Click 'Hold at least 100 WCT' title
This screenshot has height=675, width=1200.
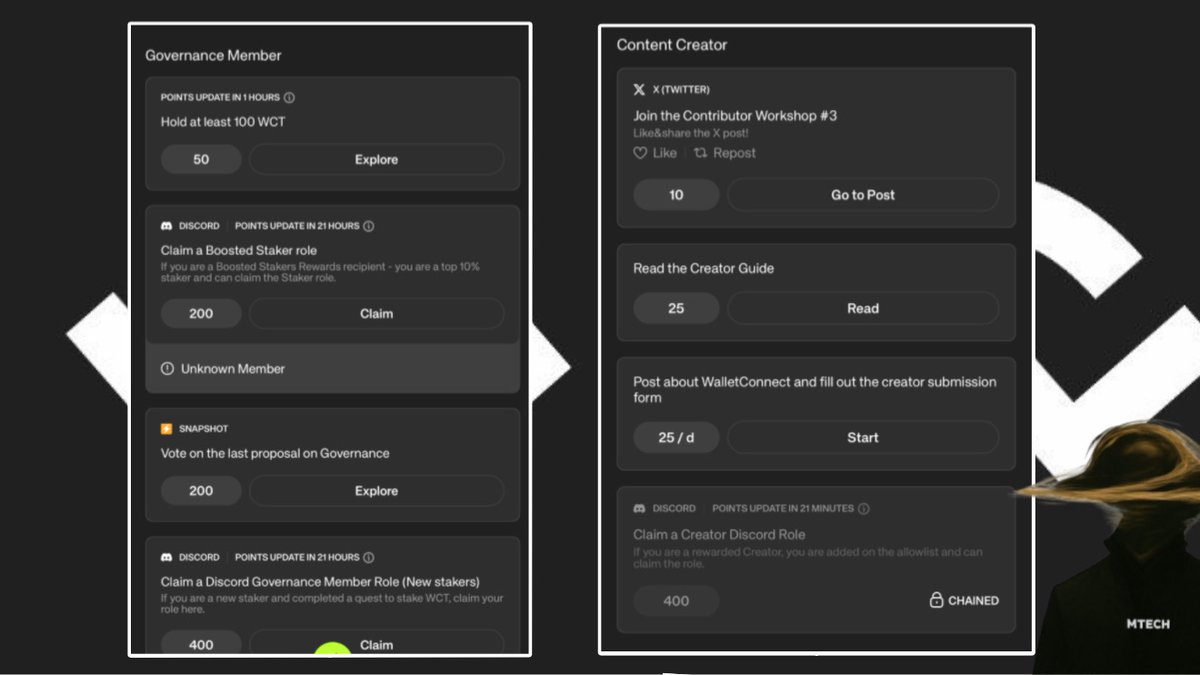[x=224, y=122]
